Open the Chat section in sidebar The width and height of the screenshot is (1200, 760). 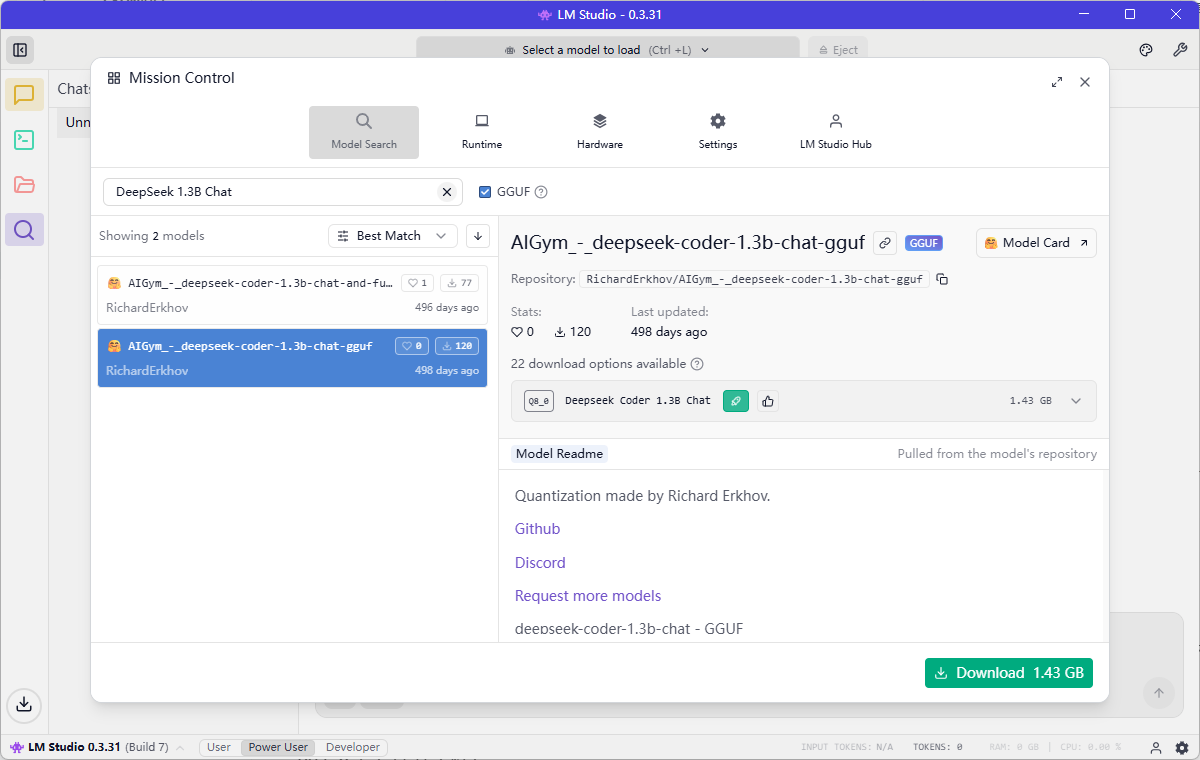click(24, 94)
